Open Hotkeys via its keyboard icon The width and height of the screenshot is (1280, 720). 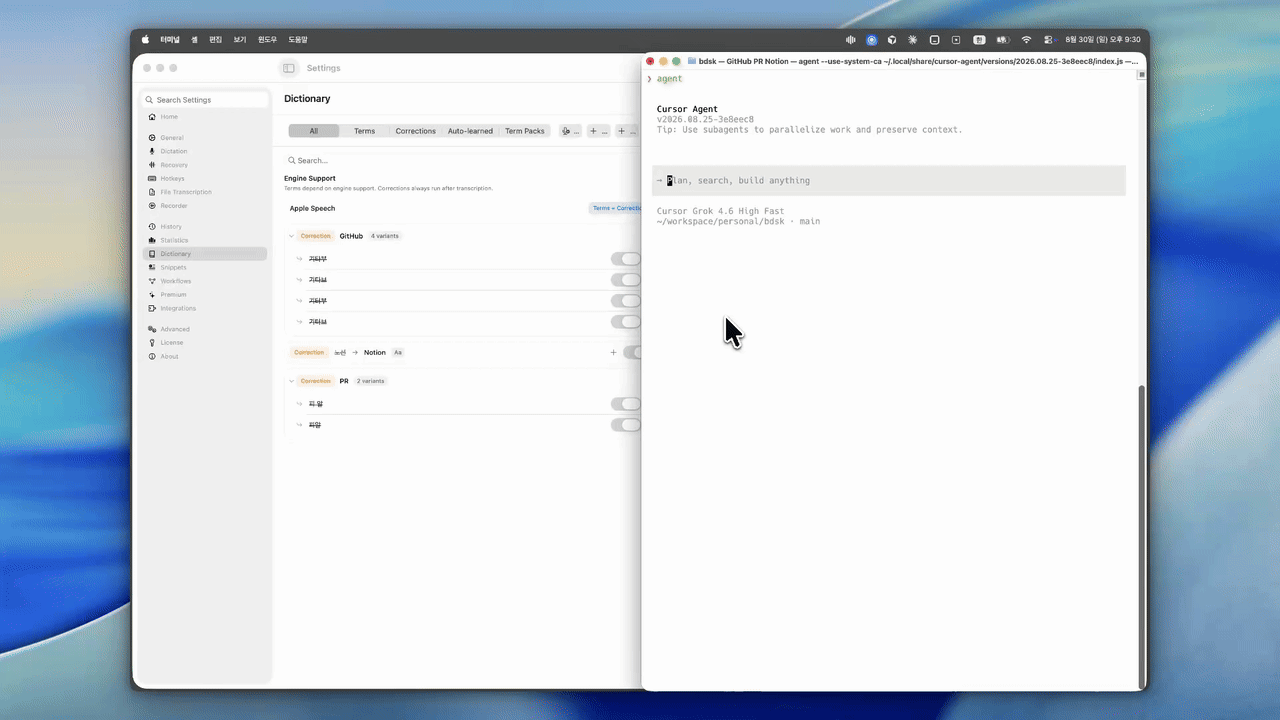pos(152,178)
